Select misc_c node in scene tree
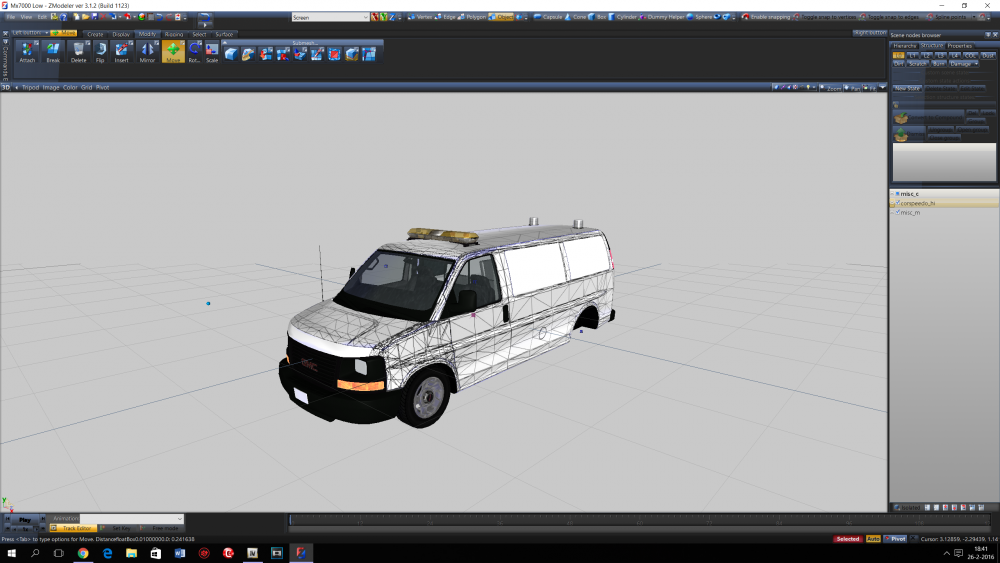The width and height of the screenshot is (1000, 563). 909,193
